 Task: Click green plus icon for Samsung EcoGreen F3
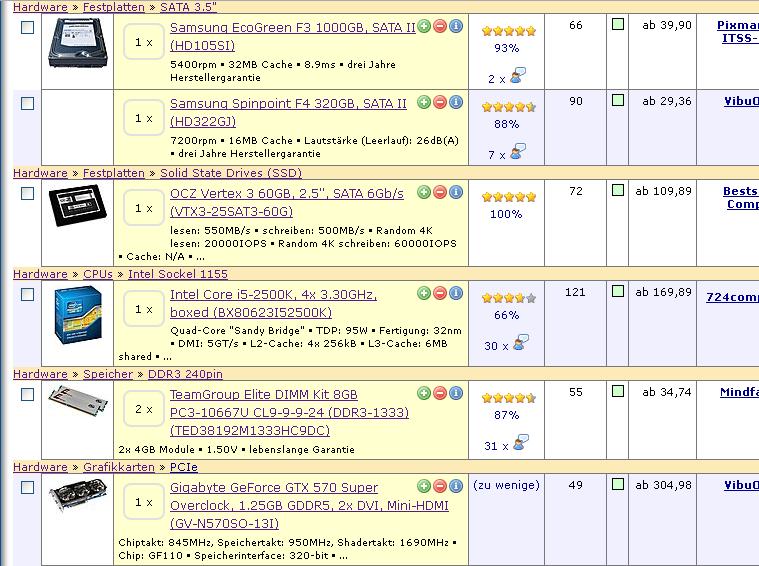coord(424,26)
